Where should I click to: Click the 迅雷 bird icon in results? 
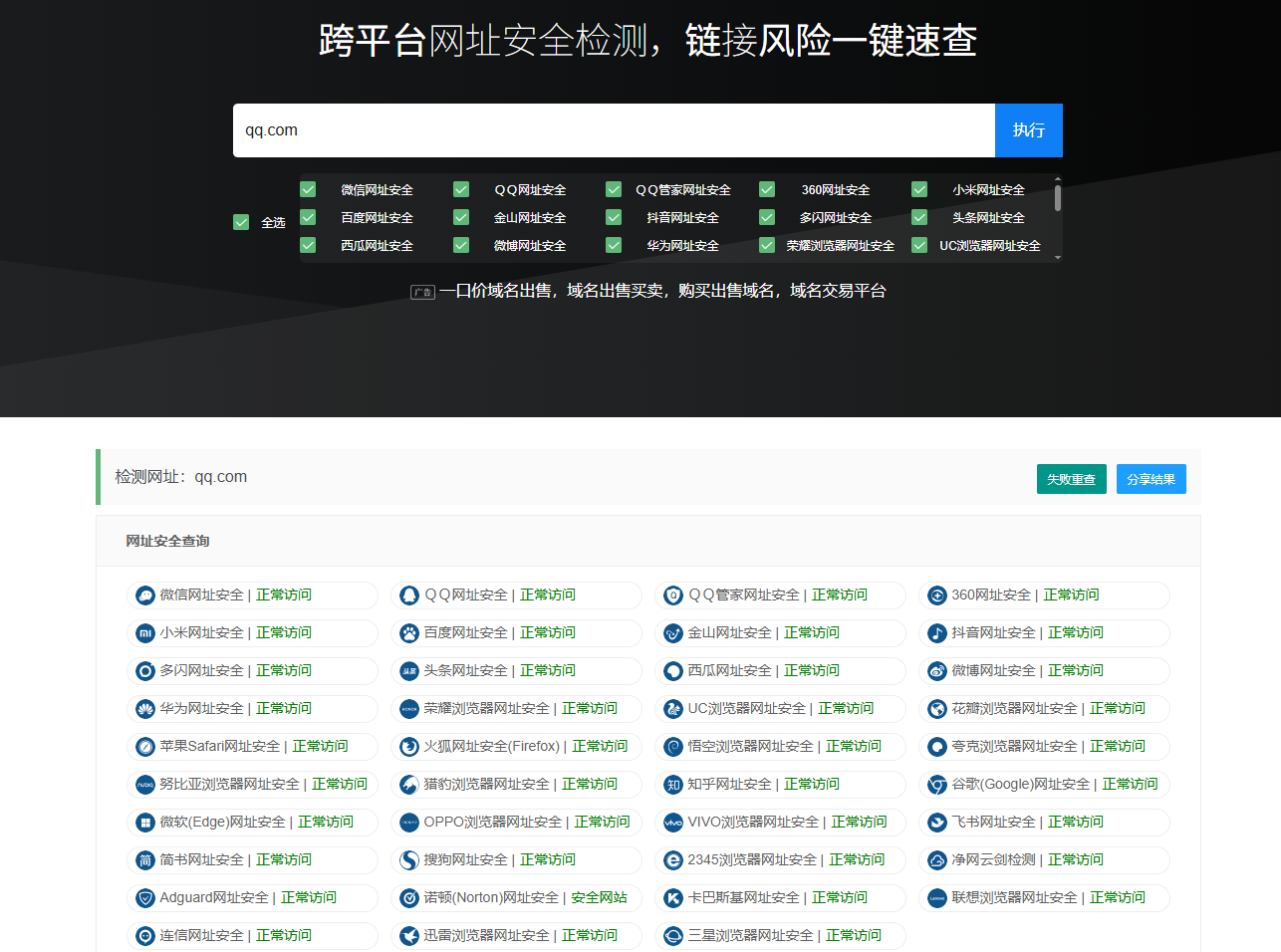coord(409,936)
